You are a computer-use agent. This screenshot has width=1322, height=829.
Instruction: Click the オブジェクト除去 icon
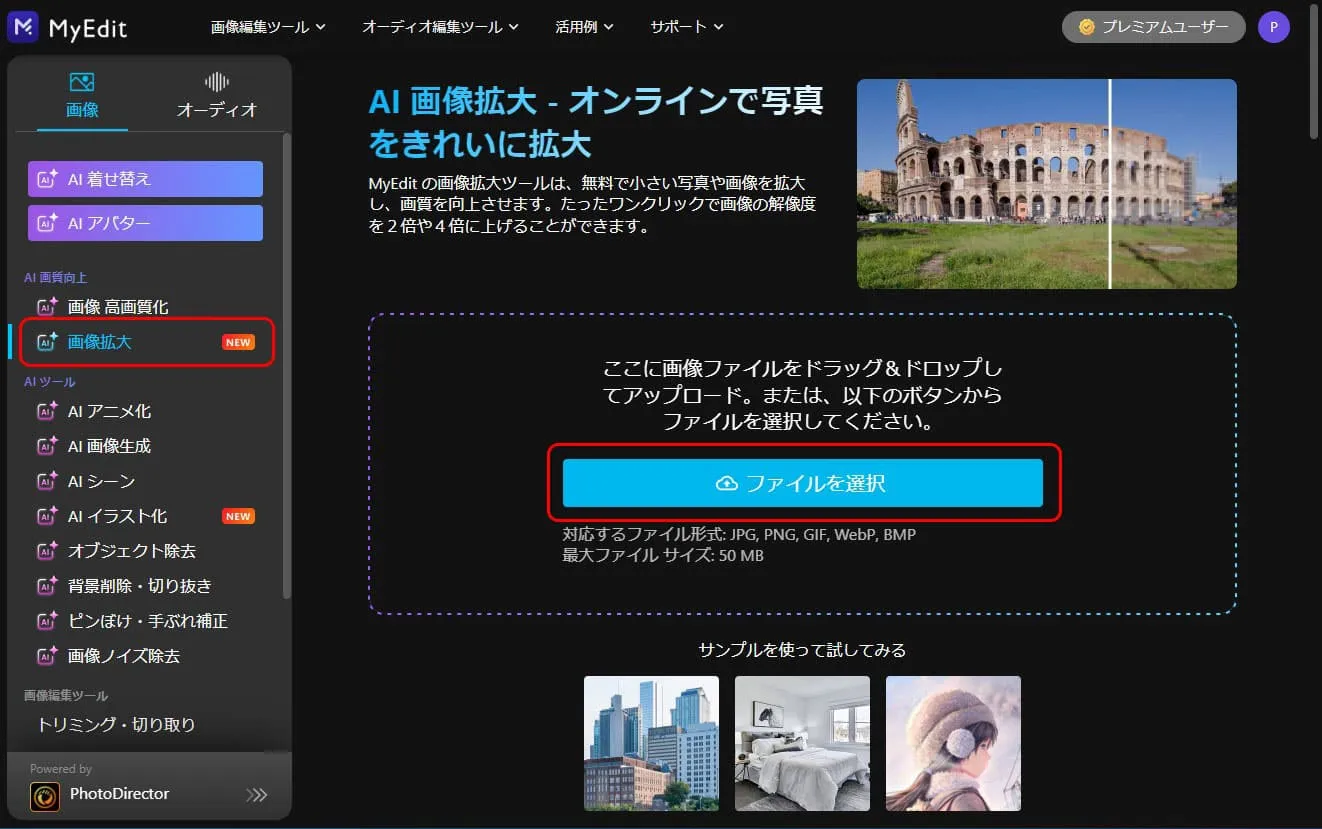coord(47,551)
